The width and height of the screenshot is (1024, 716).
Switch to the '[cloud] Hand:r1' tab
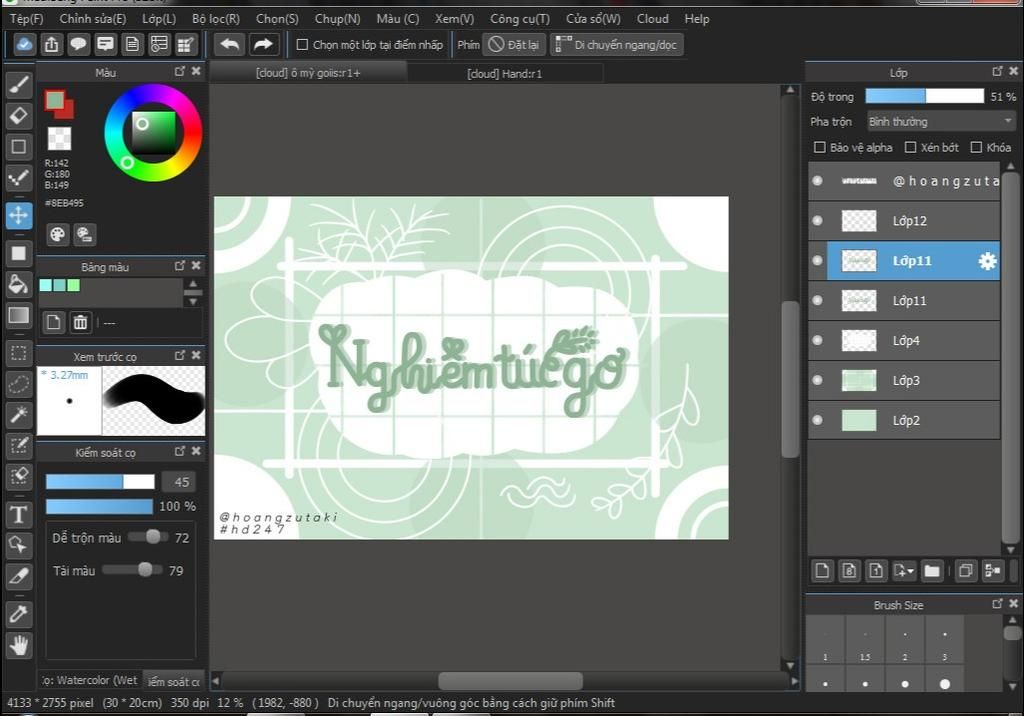pyautogui.click(x=505, y=74)
